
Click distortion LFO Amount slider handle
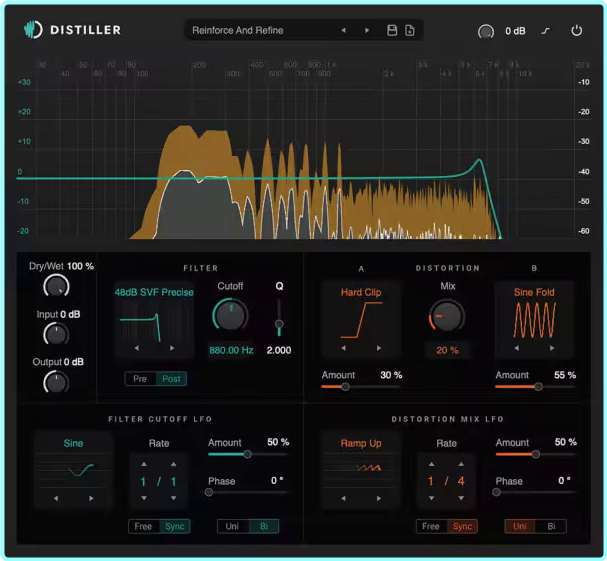535,454
